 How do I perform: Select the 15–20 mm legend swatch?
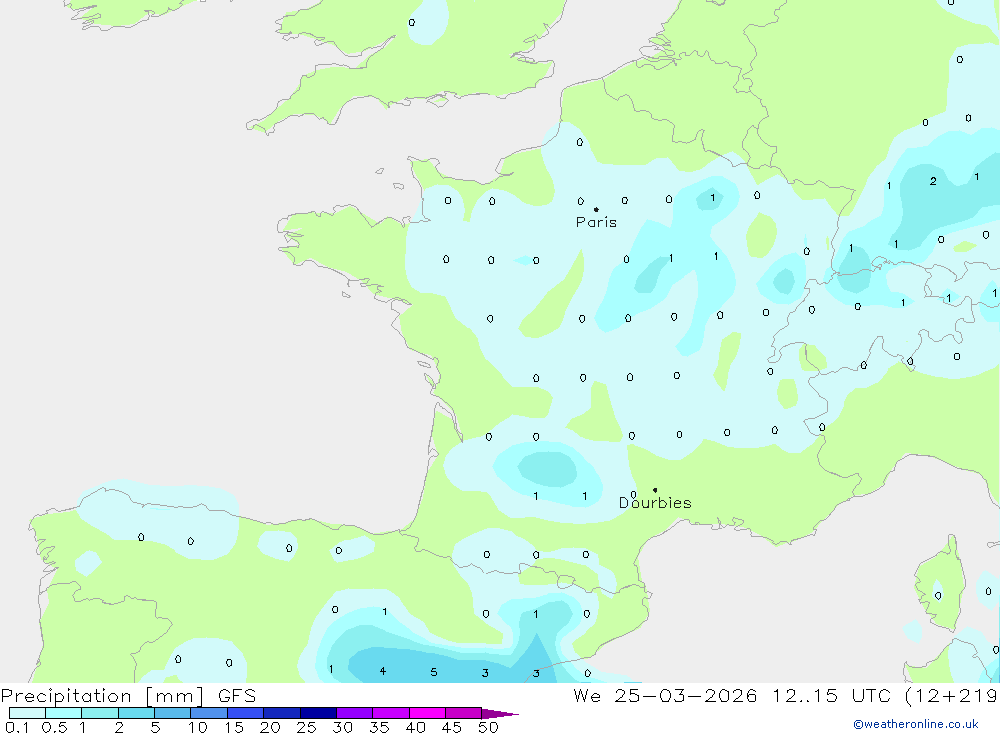246,713
